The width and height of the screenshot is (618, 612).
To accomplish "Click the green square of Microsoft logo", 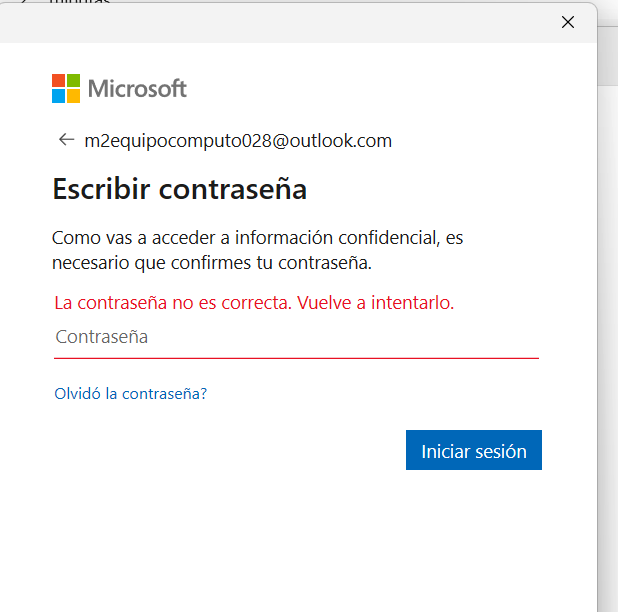I will (x=73, y=80).
